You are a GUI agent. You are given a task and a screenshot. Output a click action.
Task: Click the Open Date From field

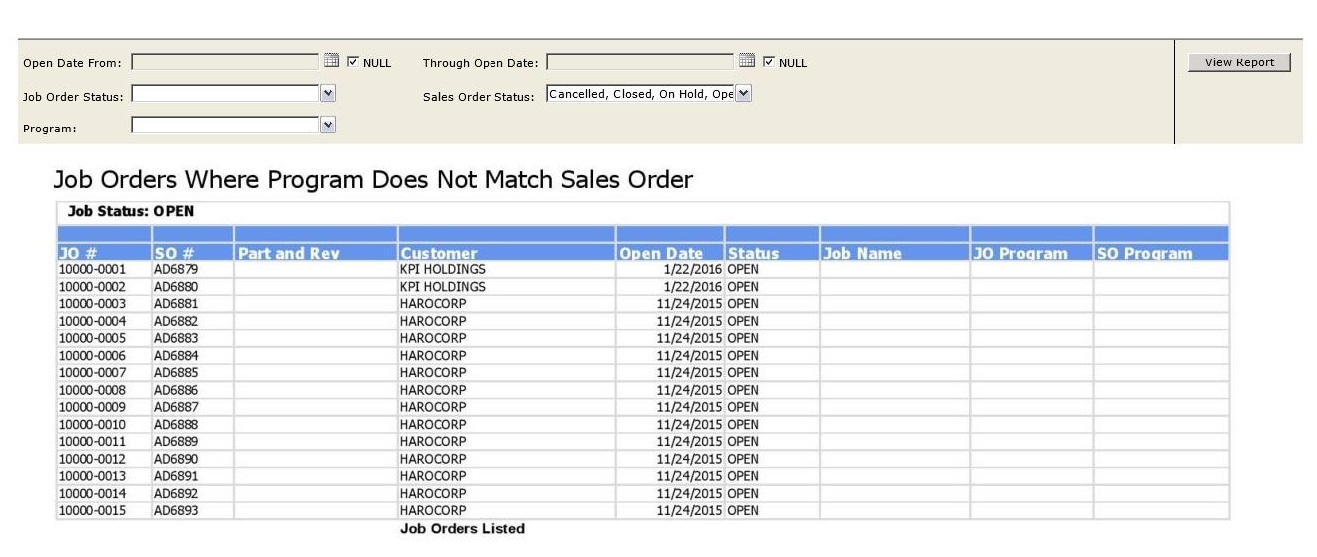pos(225,62)
